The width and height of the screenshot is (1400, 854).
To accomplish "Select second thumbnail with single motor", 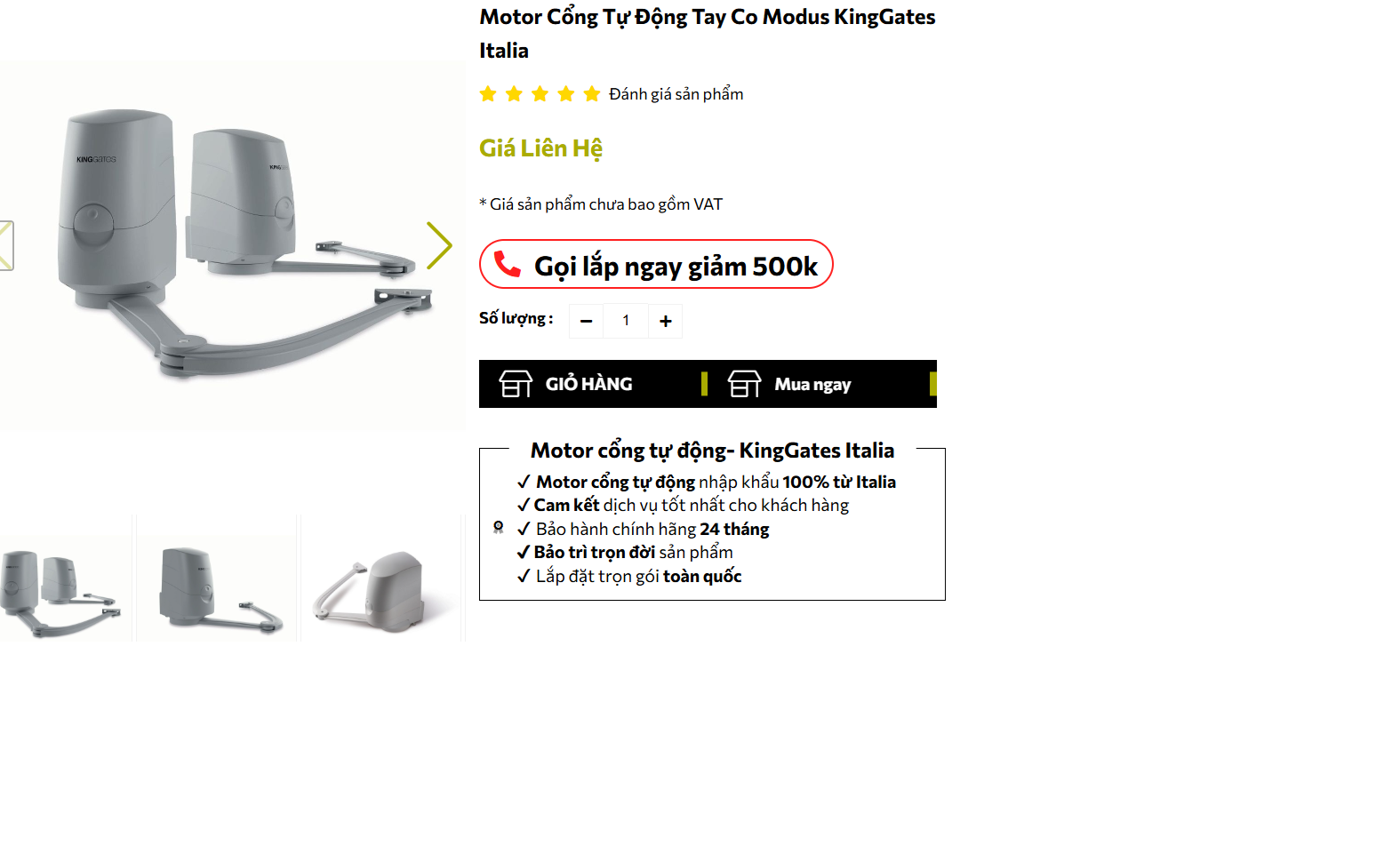I will [x=217, y=578].
